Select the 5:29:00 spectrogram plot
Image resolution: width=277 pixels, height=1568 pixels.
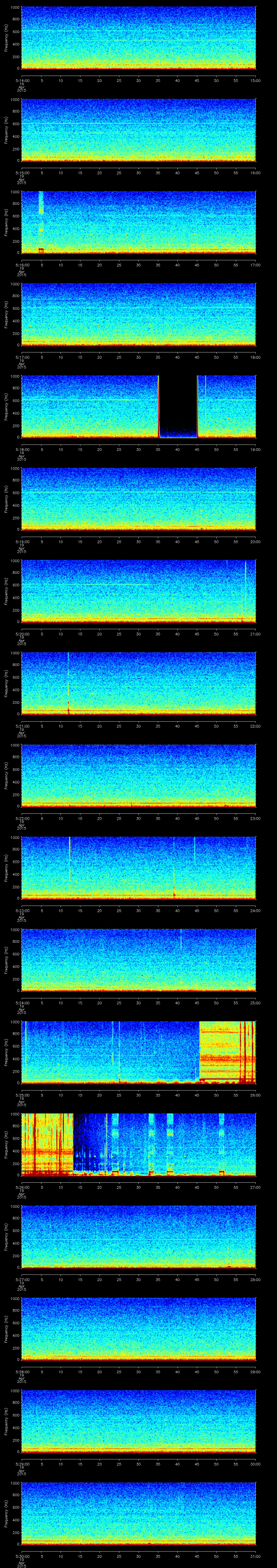138,1421
